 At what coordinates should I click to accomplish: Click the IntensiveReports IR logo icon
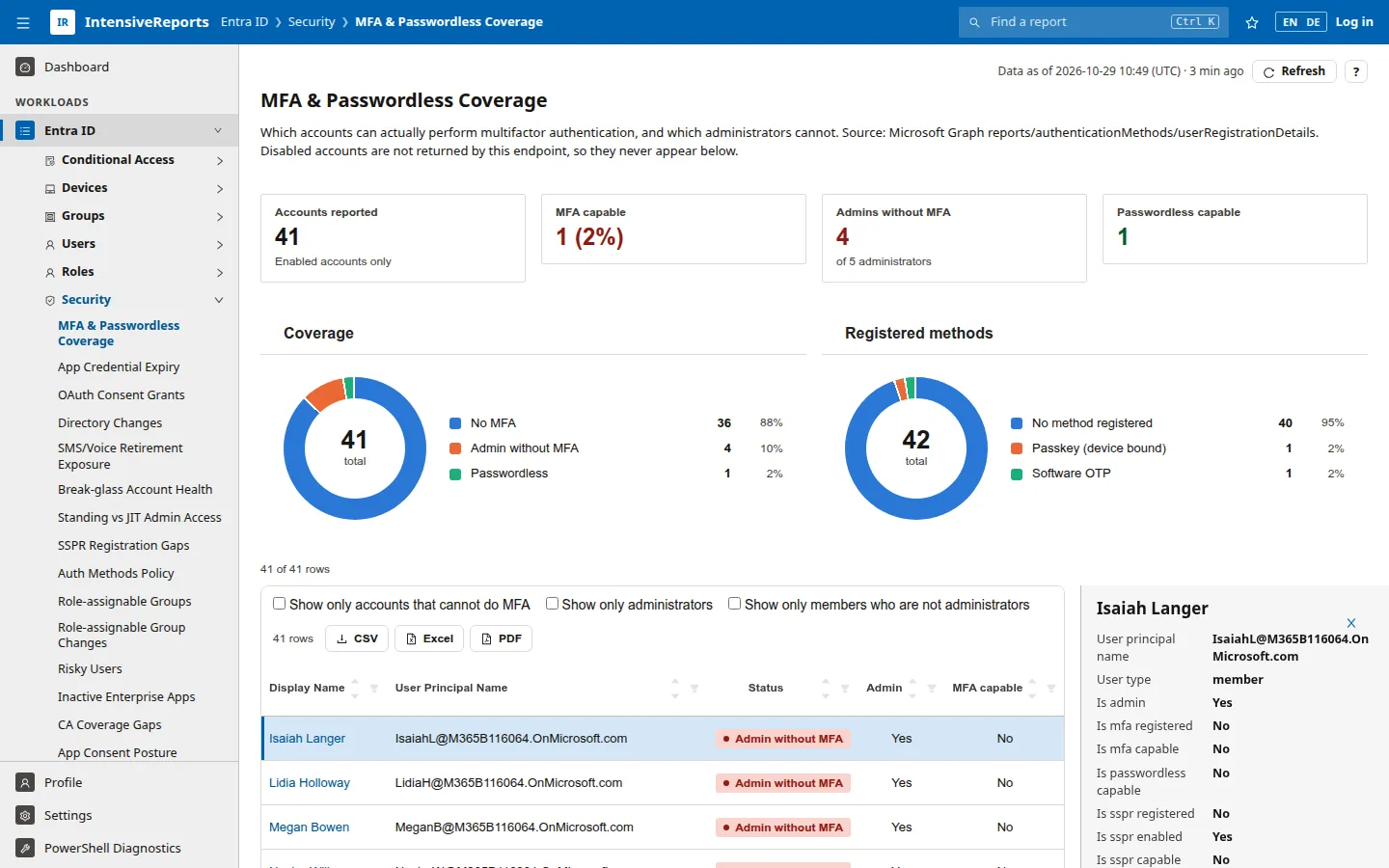63,22
